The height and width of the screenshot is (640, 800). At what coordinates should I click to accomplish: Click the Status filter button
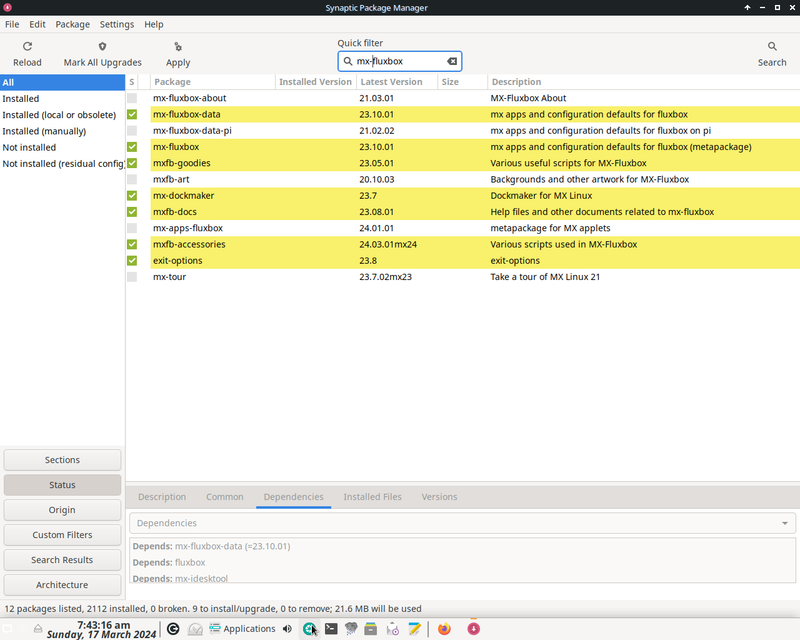[x=62, y=485]
